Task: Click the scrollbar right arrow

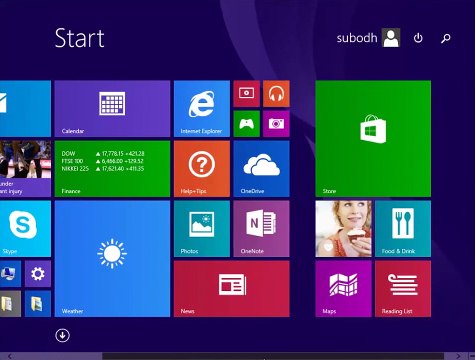Action: tap(458, 356)
